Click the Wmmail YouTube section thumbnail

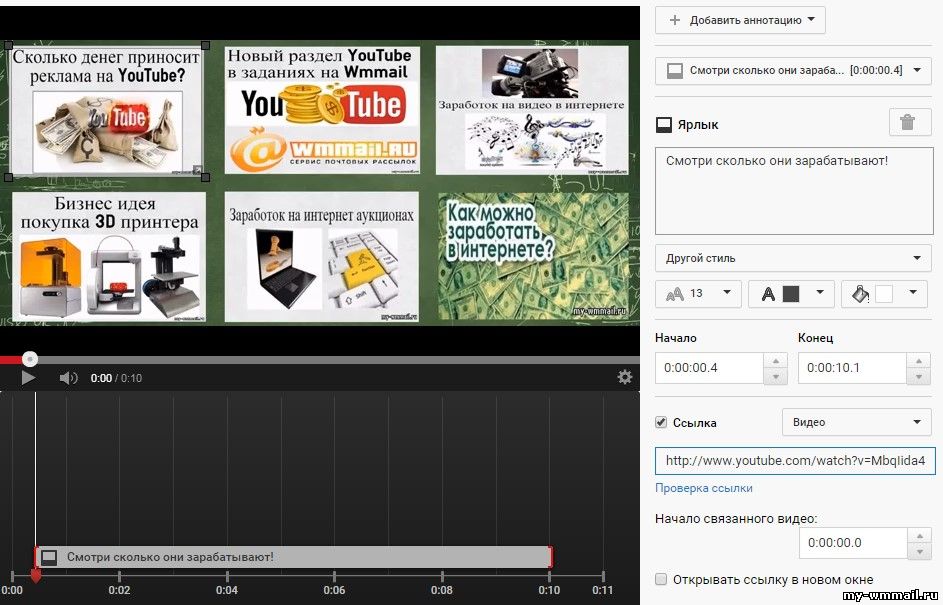321,111
